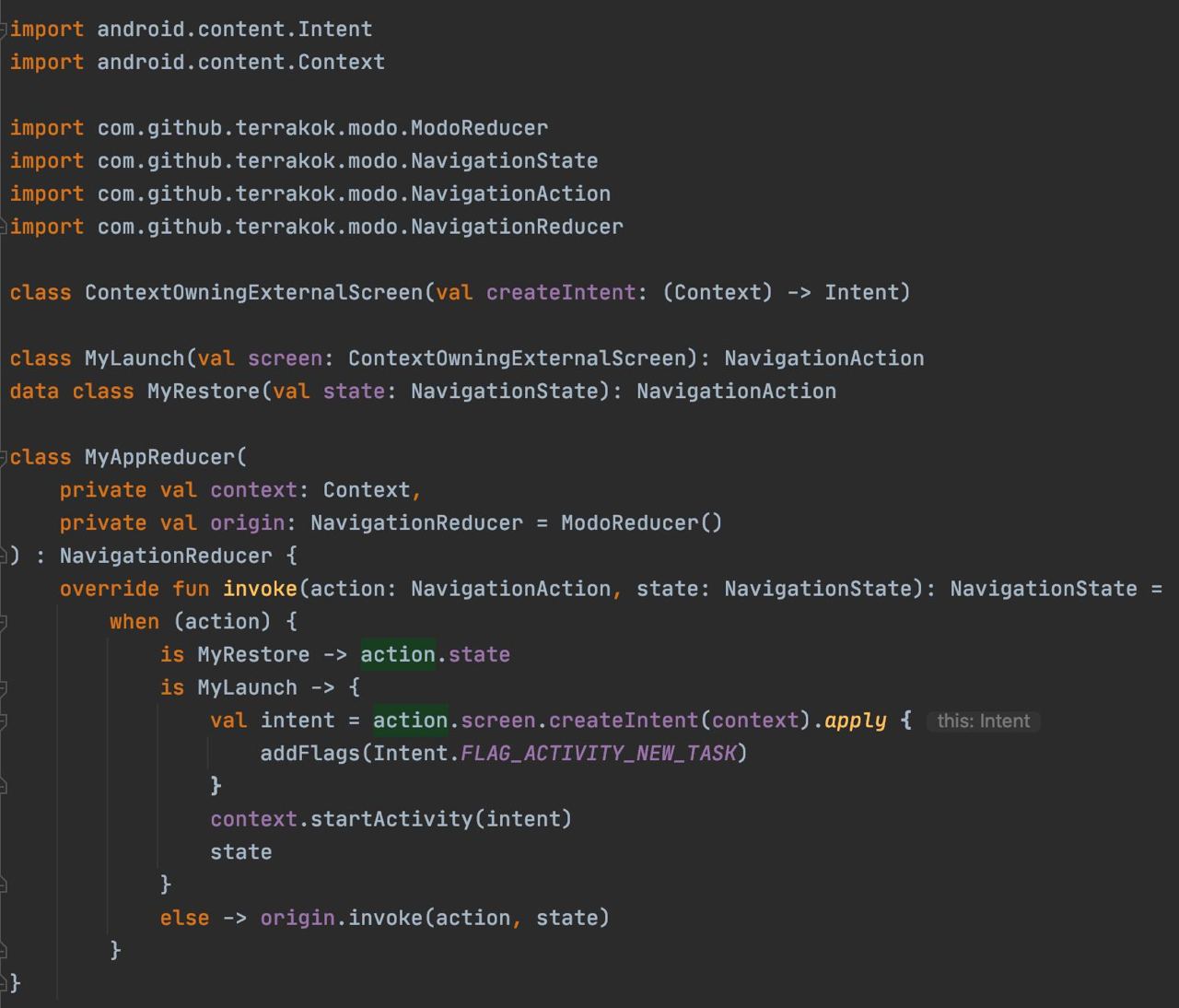The height and width of the screenshot is (1008, 1179).
Task: Click 'NavigationAction' in its import statement
Action: point(510,194)
